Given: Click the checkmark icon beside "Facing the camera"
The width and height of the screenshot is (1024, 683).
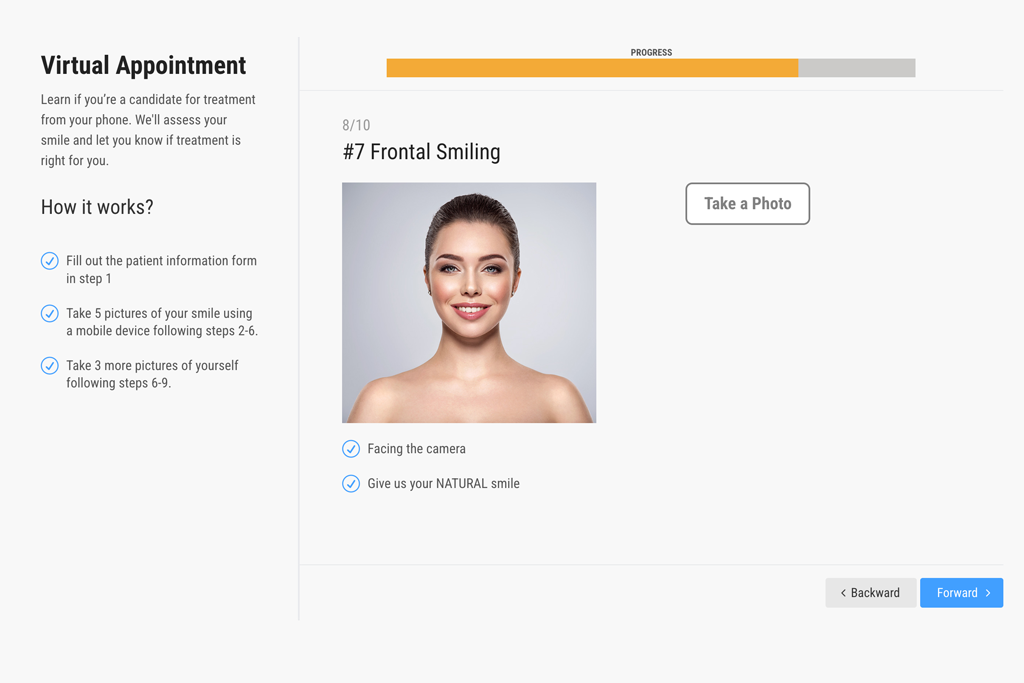Looking at the screenshot, I should click(351, 449).
